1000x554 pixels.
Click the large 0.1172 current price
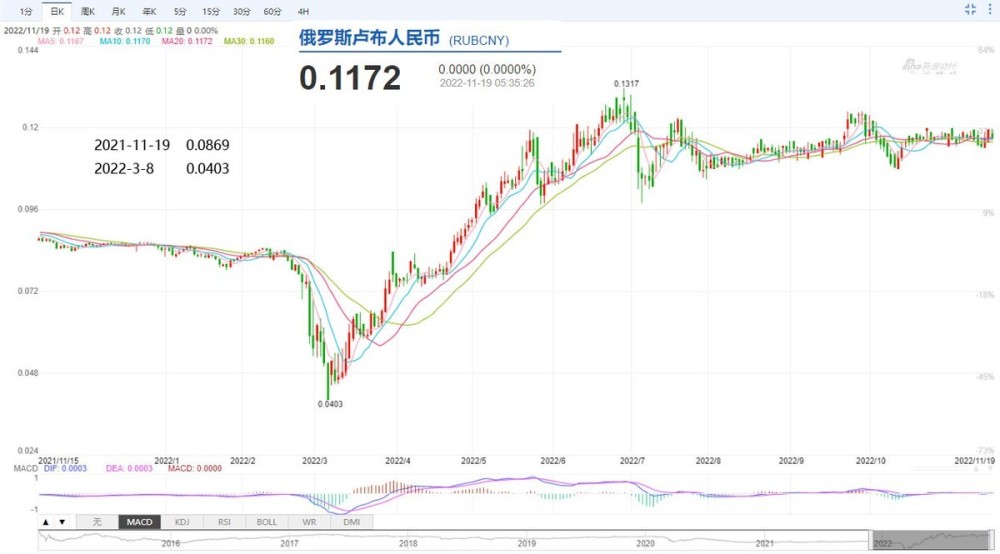[350, 78]
